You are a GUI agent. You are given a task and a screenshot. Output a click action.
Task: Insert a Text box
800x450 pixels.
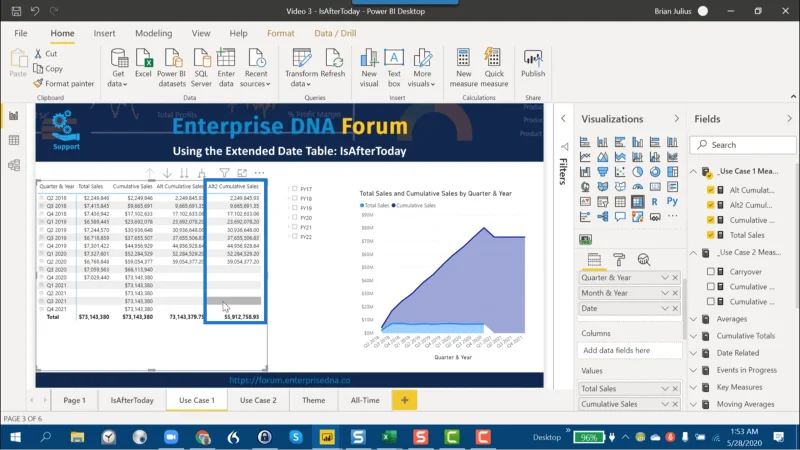[394, 67]
